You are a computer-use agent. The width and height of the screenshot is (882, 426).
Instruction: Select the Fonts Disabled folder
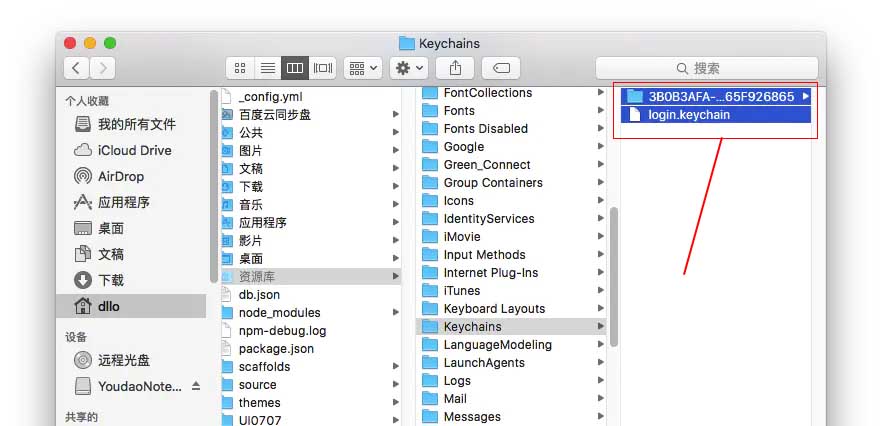click(512, 129)
